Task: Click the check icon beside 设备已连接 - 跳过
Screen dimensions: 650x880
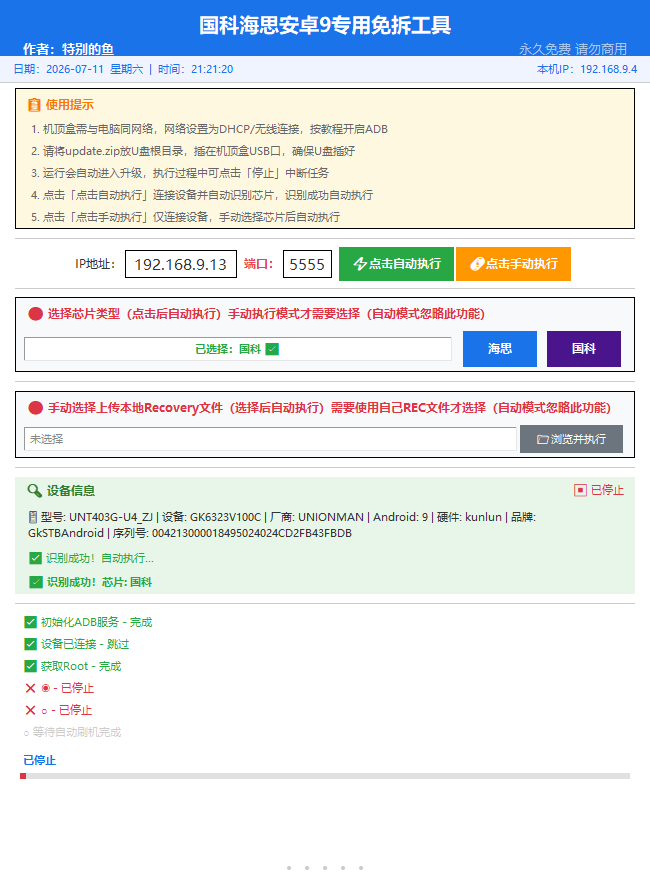Action: 30,644
